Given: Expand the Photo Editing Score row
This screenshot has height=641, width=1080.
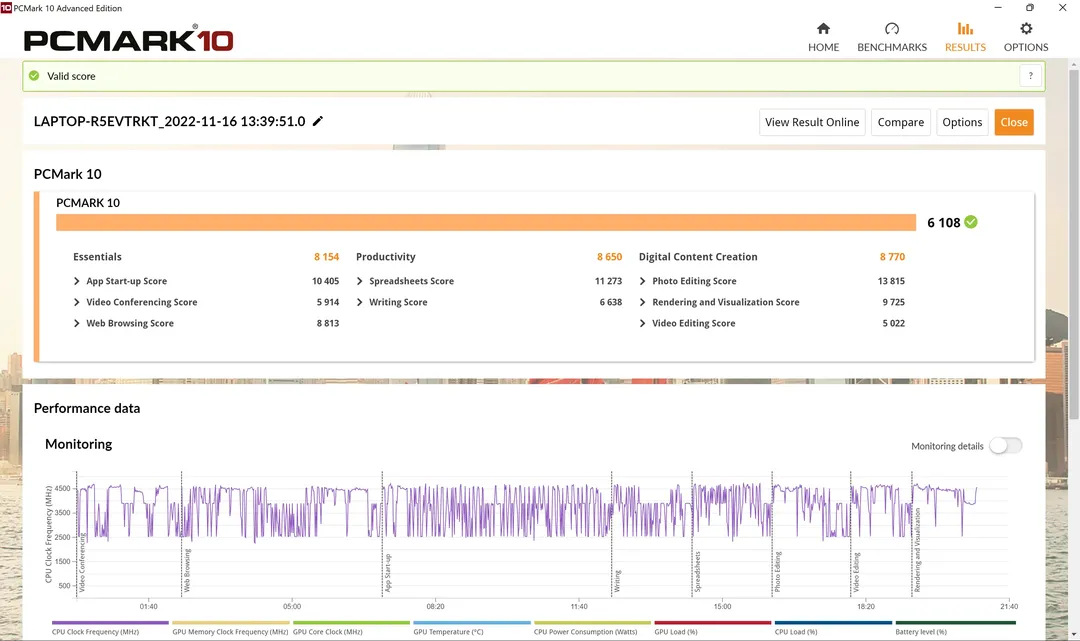Looking at the screenshot, I should [643, 281].
